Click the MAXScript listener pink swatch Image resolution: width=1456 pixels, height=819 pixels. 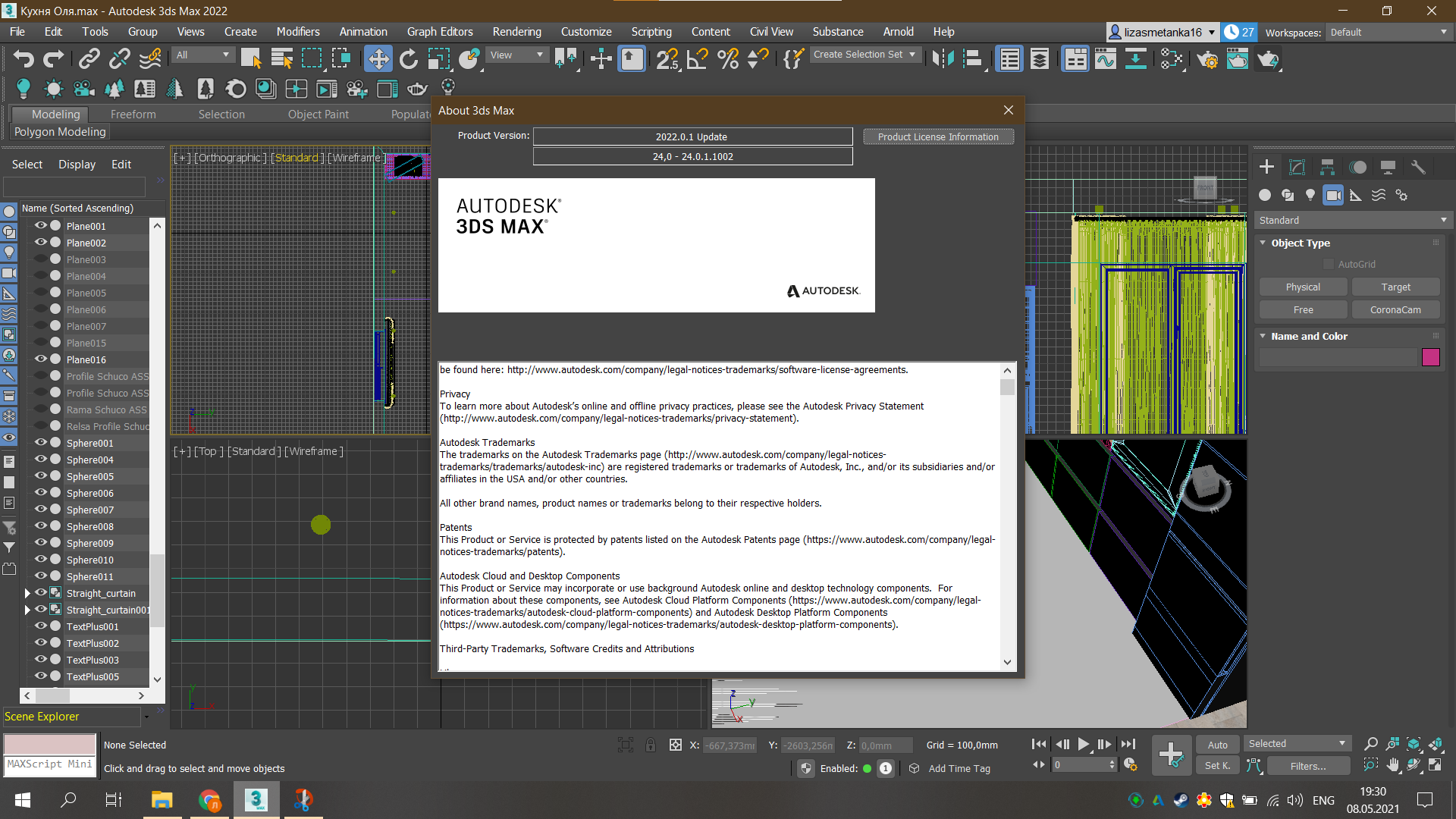50,744
